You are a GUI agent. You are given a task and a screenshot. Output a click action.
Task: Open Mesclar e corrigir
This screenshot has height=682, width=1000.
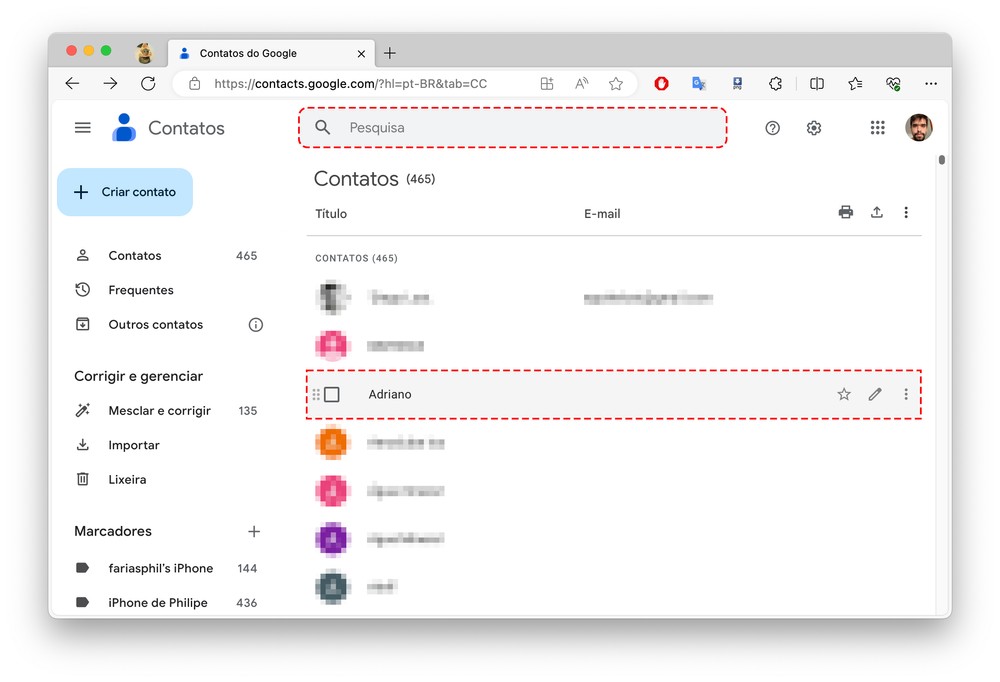coord(166,411)
